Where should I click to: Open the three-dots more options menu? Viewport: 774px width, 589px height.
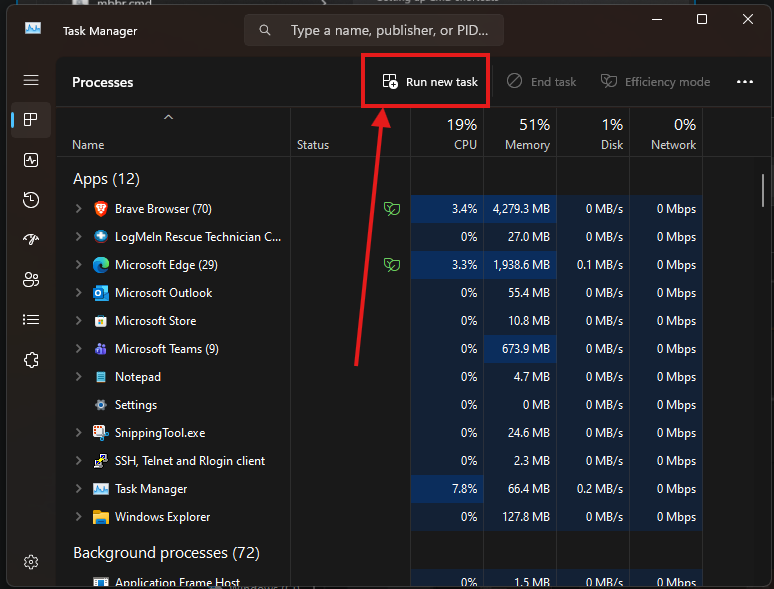point(745,81)
